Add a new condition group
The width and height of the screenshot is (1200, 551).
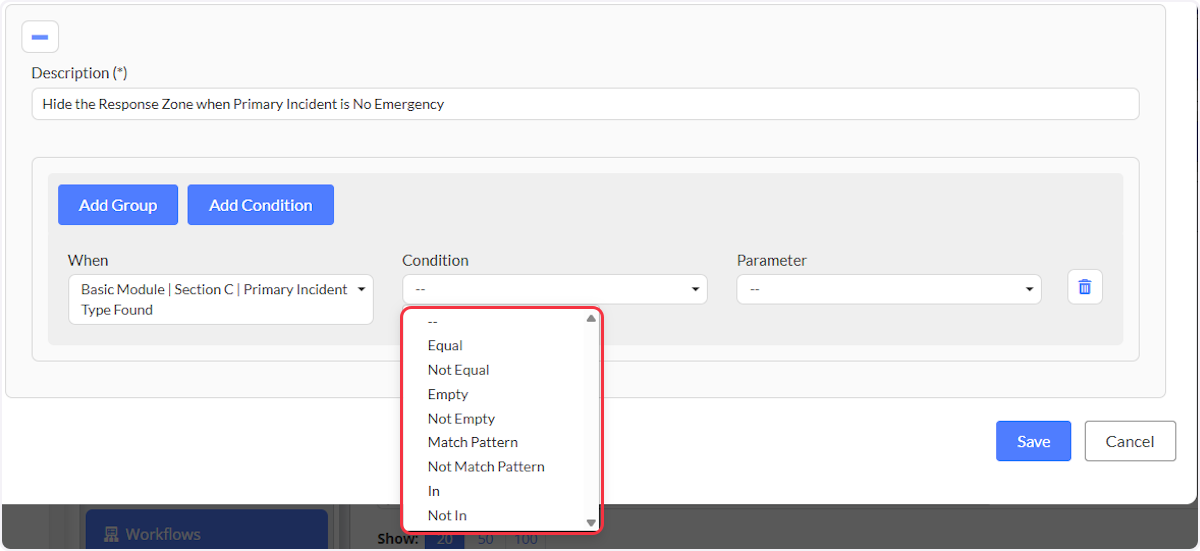pyautogui.click(x=118, y=205)
